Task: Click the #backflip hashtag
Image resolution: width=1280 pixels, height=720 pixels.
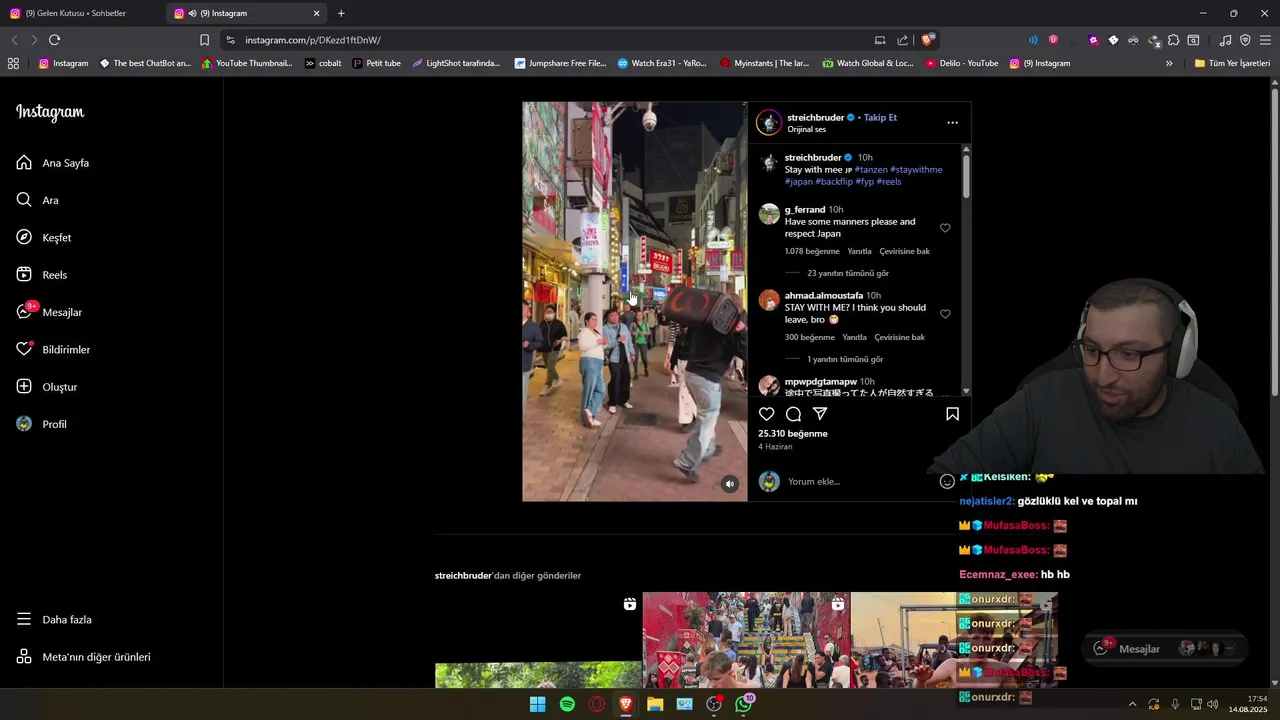Action: coord(834,182)
